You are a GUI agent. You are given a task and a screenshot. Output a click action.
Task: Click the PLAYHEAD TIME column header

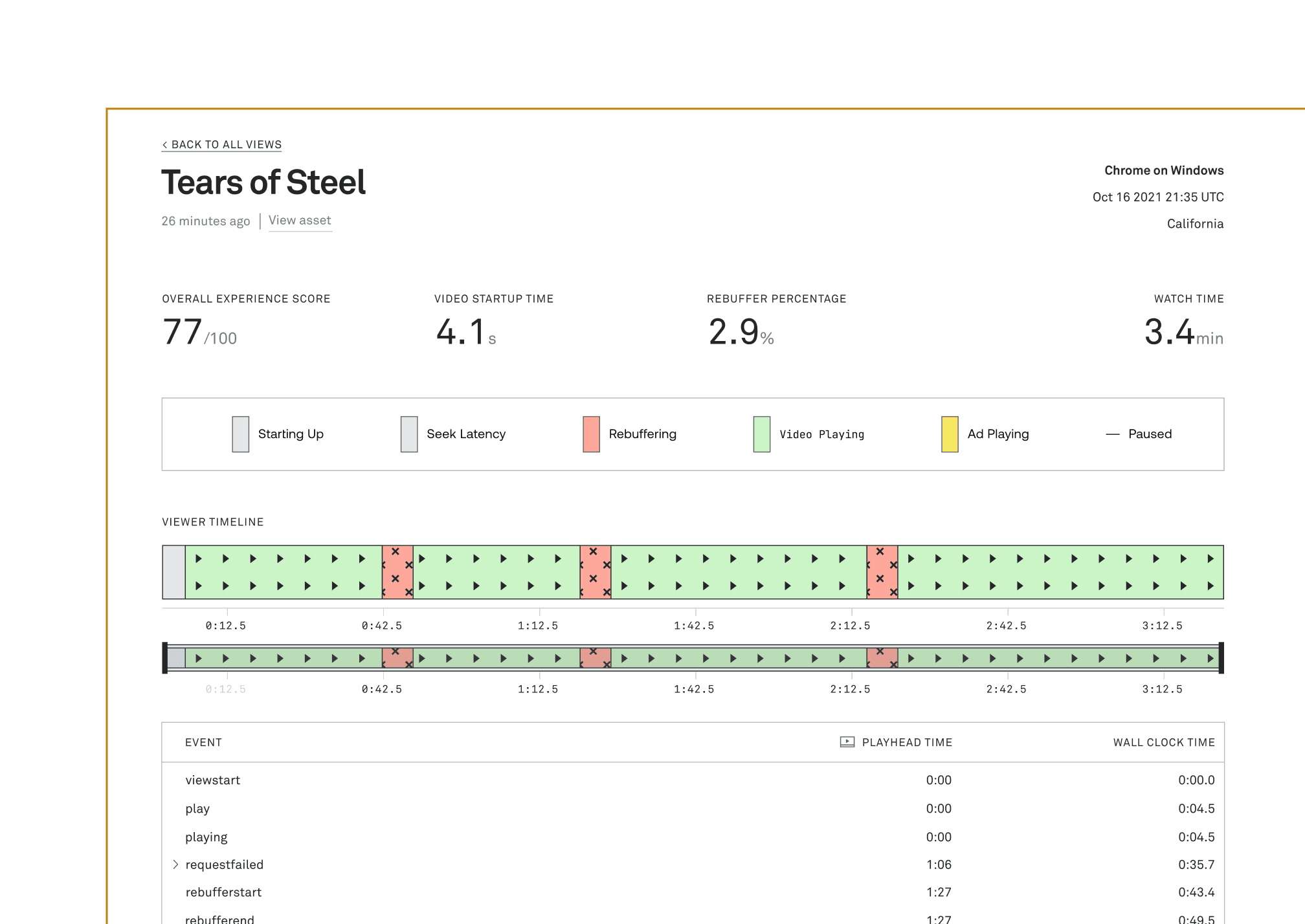[x=906, y=742]
